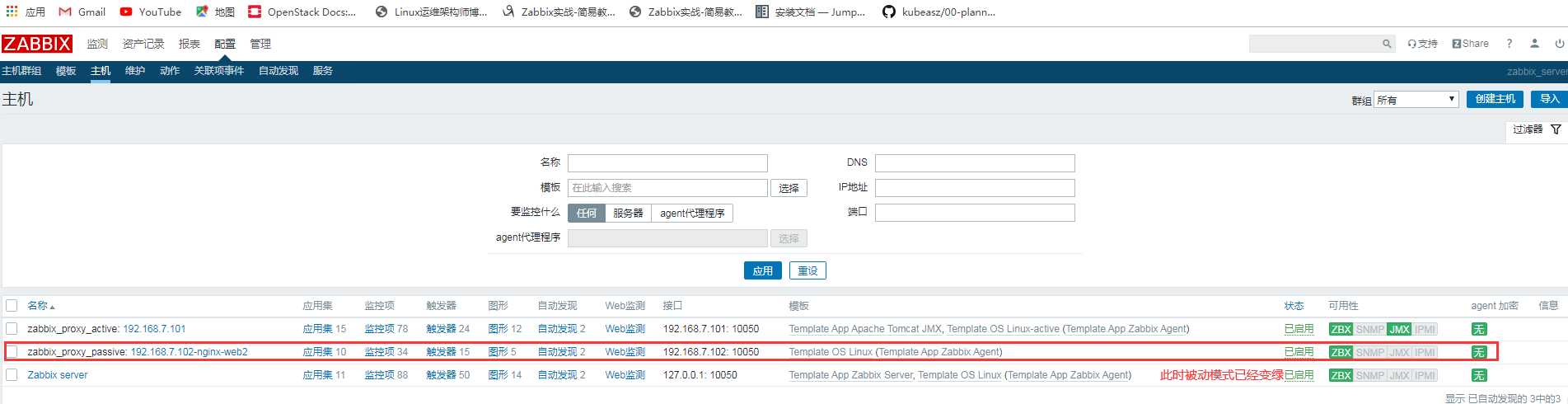Open the Zabbix server host link
Image resolution: width=1568 pixels, height=404 pixels.
[x=58, y=375]
